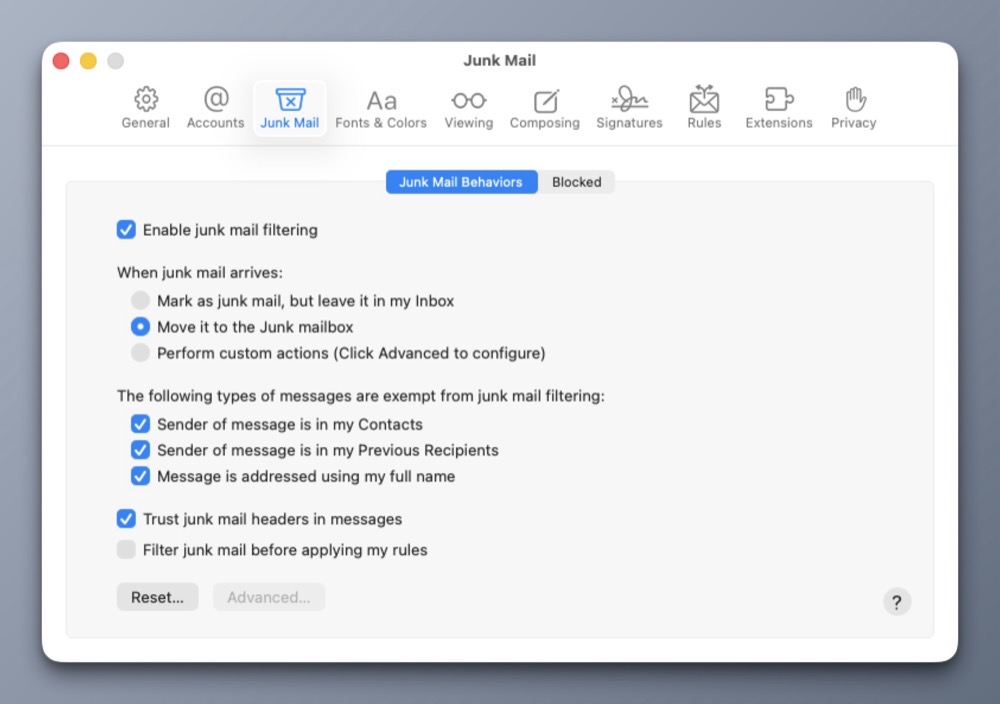1000x704 pixels.
Task: Open Fonts & Colors preferences
Action: [x=381, y=108]
